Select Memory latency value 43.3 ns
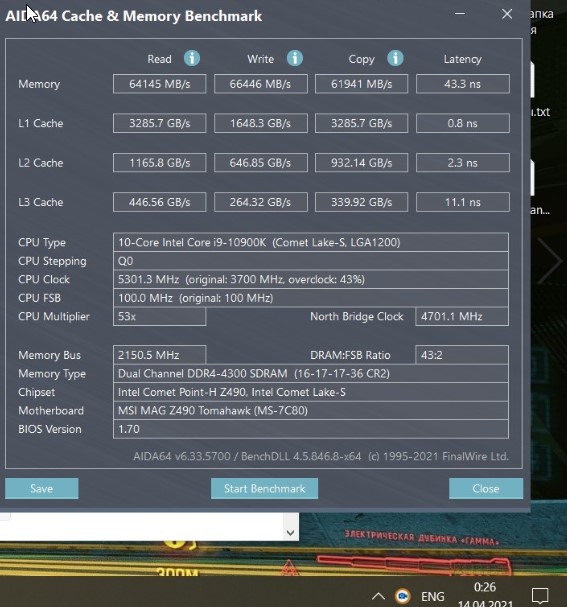The height and width of the screenshot is (607, 567). pyautogui.click(x=463, y=84)
